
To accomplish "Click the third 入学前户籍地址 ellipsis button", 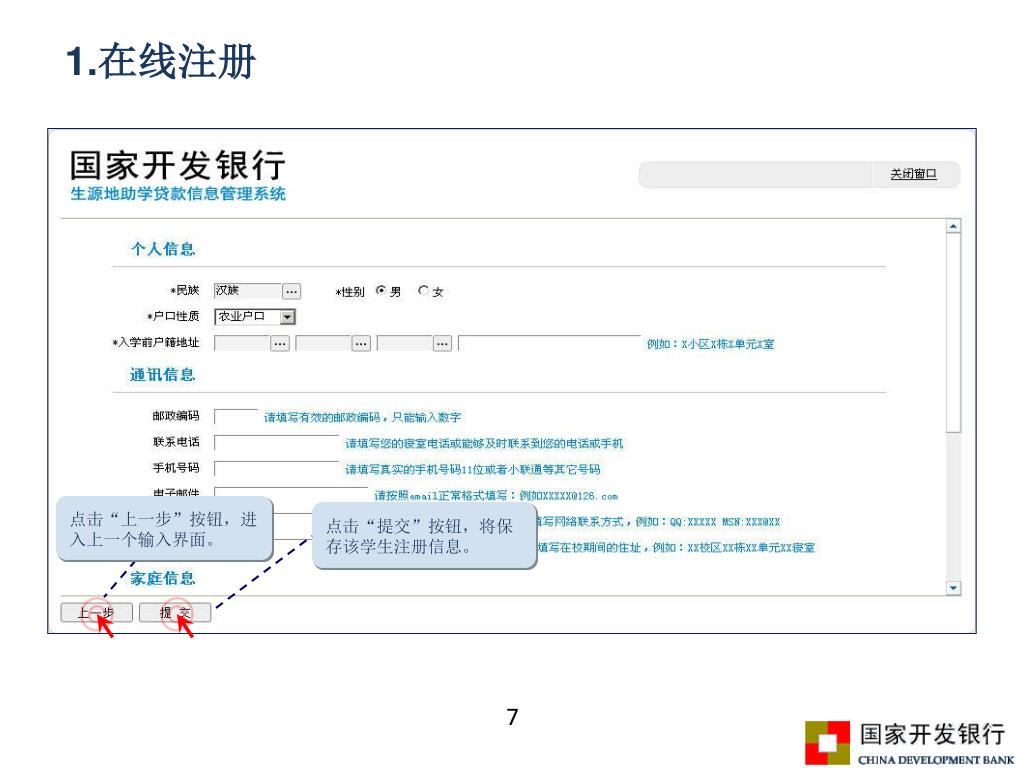I will click(442, 344).
